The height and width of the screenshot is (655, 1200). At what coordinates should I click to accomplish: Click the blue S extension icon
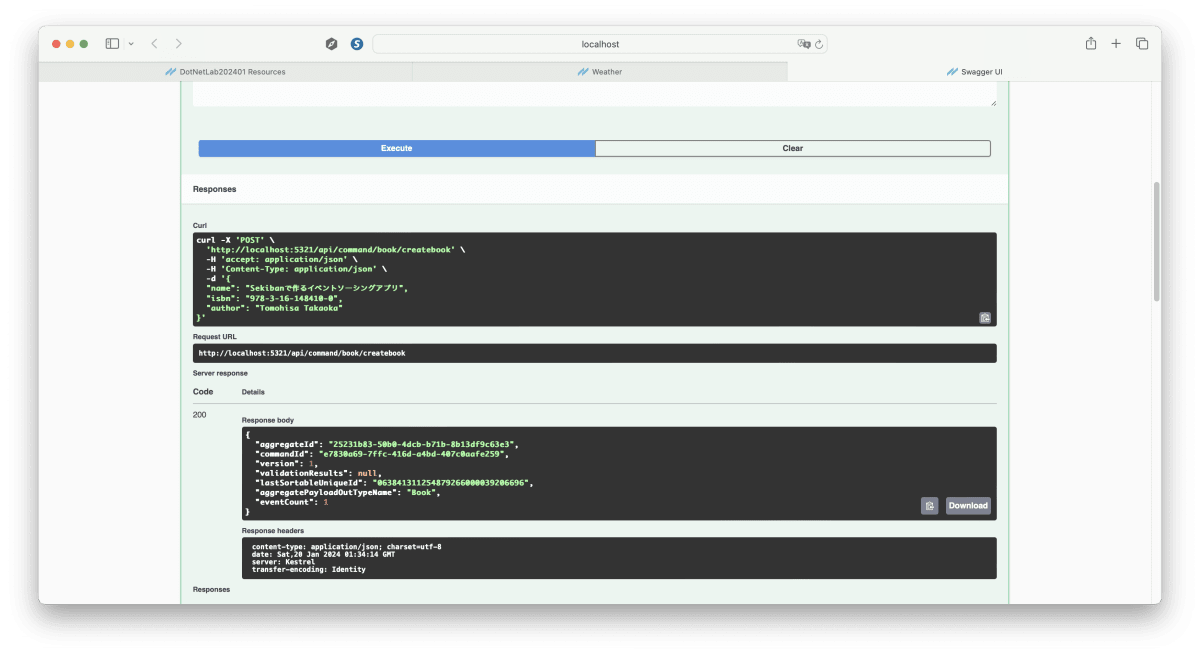(x=357, y=44)
